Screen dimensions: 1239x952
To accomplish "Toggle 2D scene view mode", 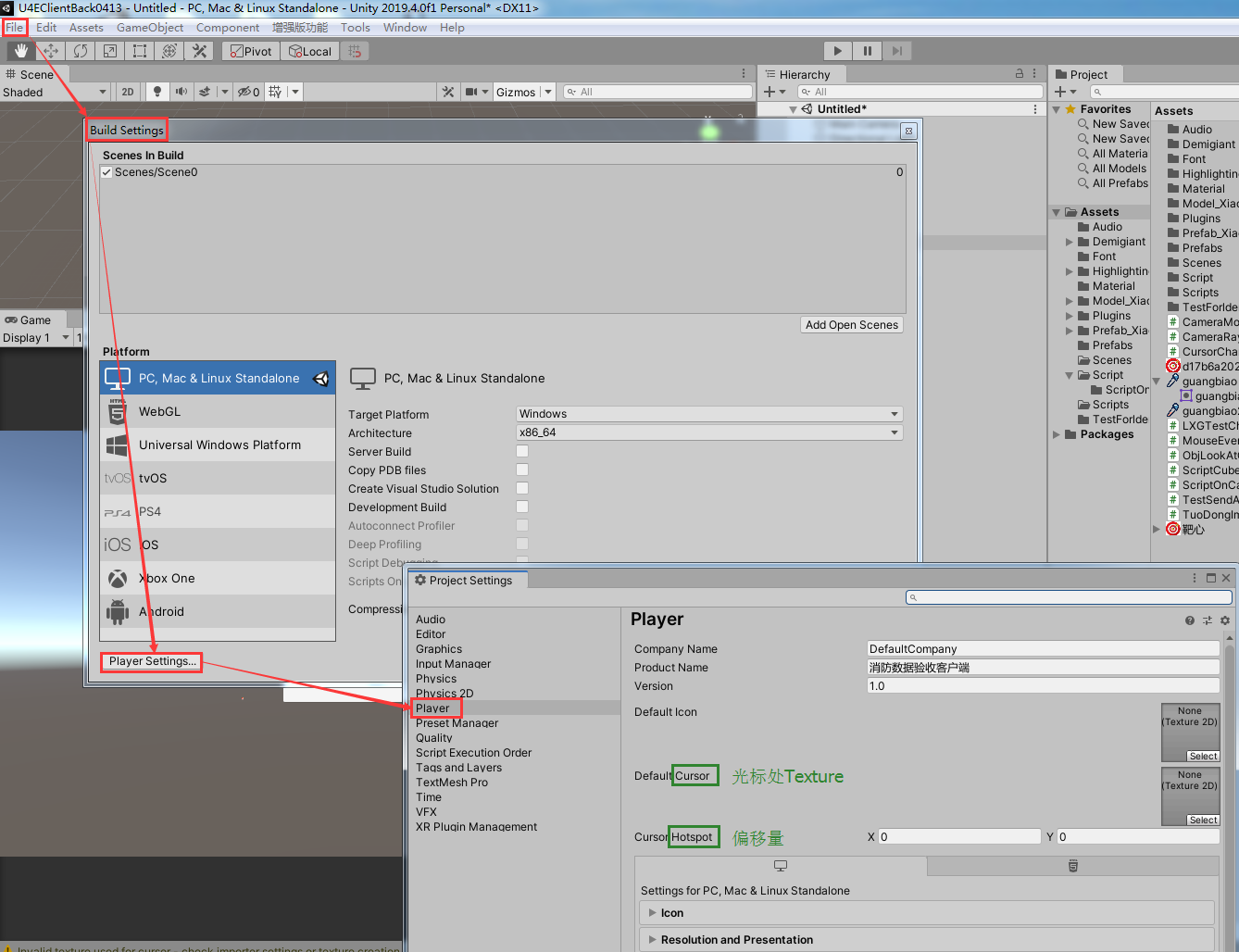I will (128, 92).
